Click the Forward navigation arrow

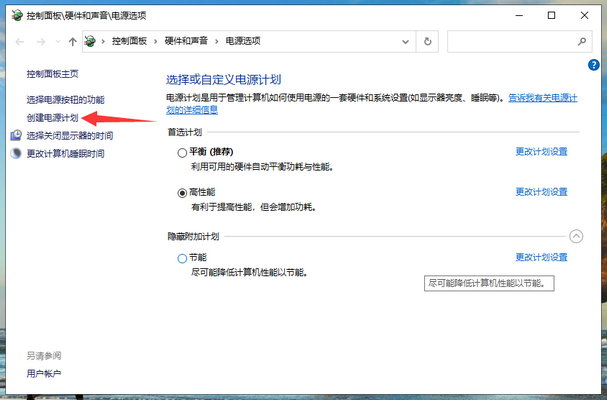coord(41,41)
